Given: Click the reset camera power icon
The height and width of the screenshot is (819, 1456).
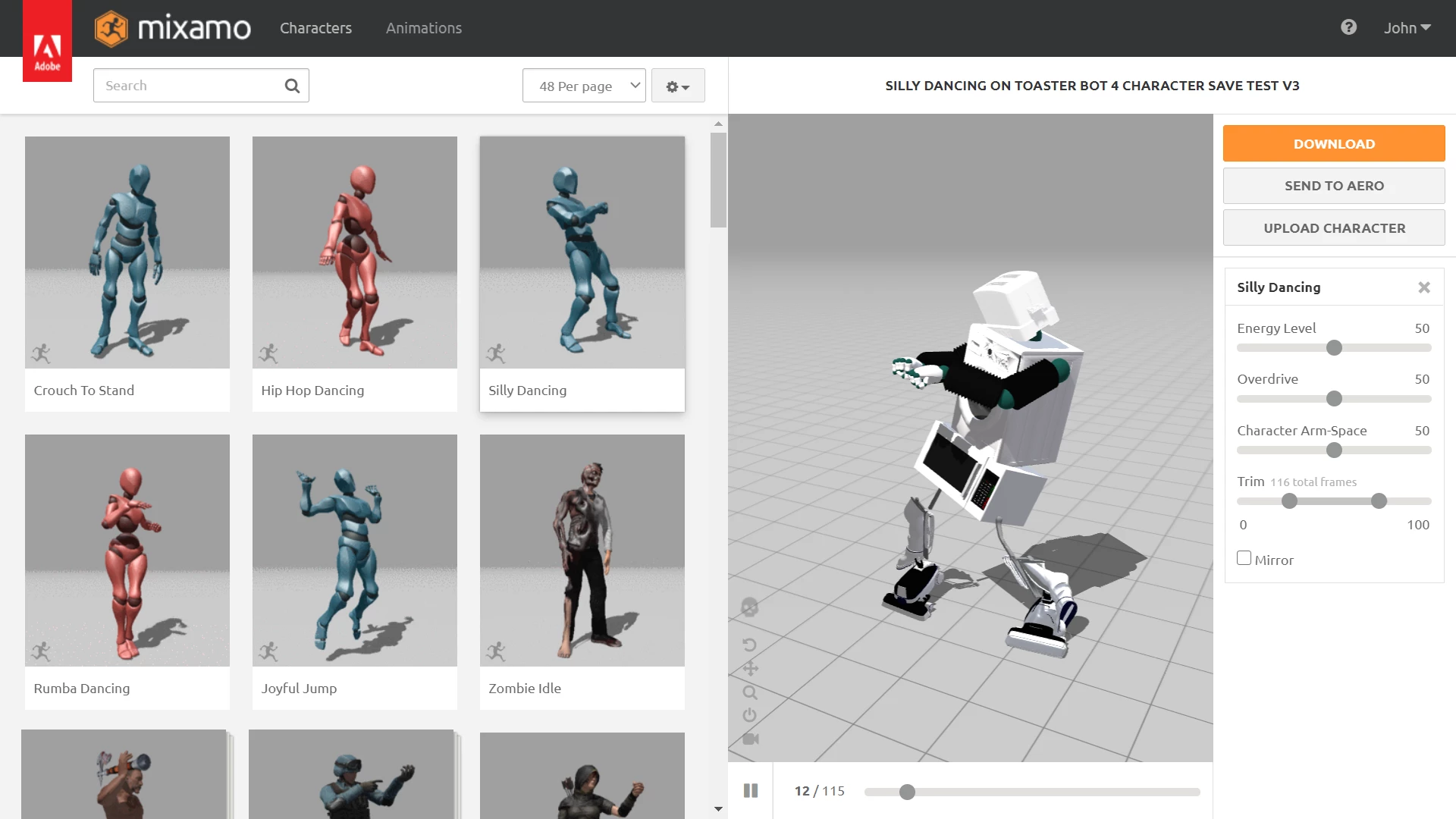Looking at the screenshot, I should pos(749,715).
